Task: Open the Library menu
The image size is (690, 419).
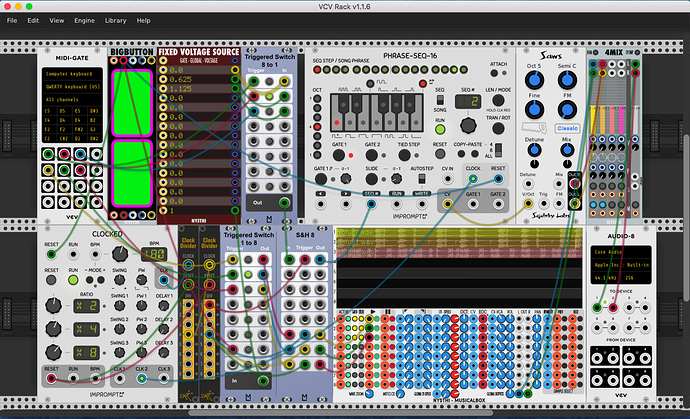Action: tap(115, 20)
